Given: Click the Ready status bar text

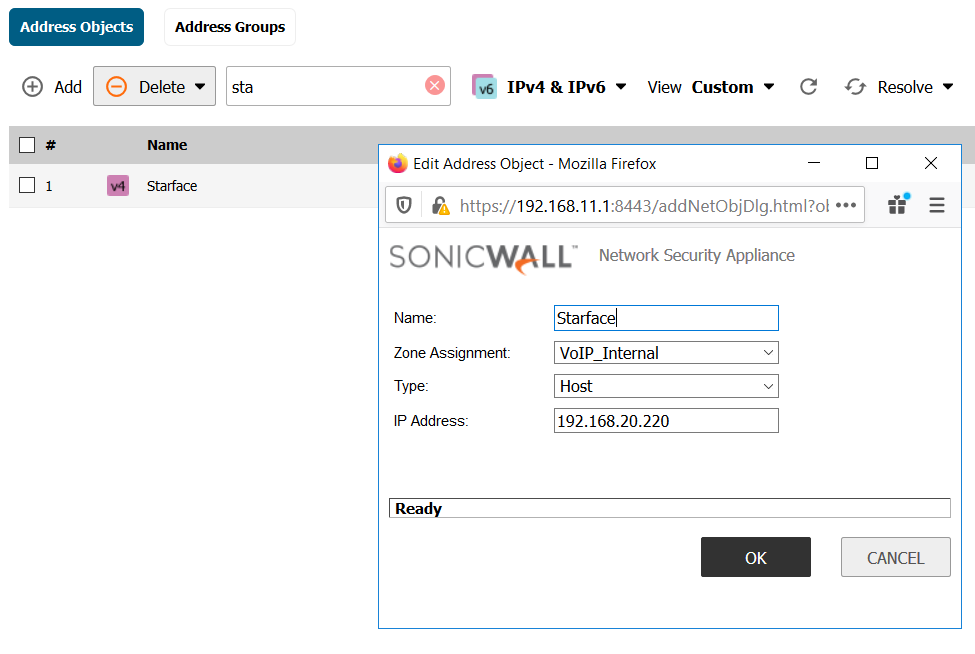Looking at the screenshot, I should [418, 509].
